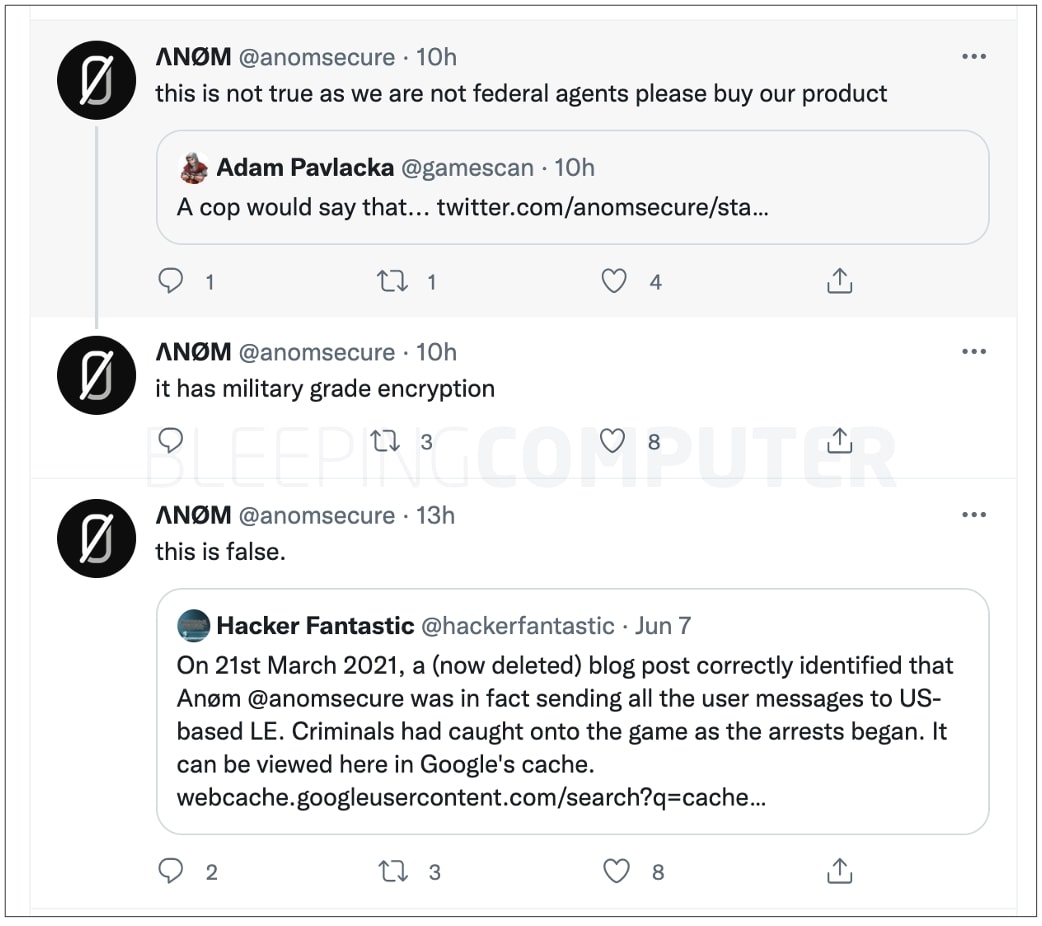Click the ANOM avatar on 'this is false' tweet

pyautogui.click(x=96, y=538)
